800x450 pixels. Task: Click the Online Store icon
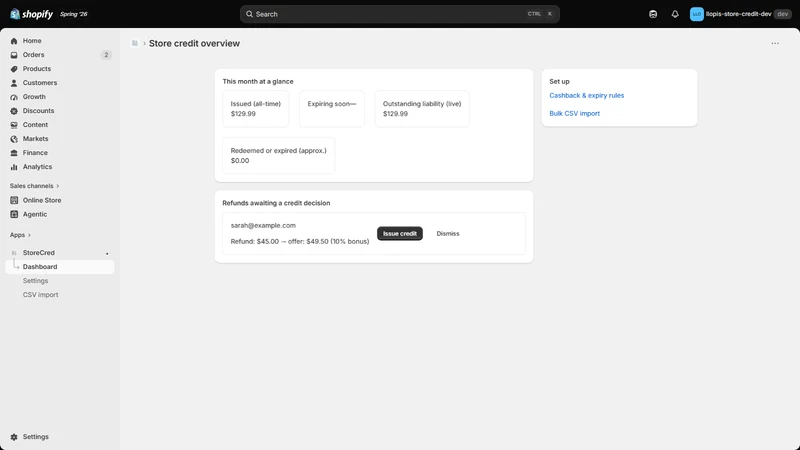14,201
